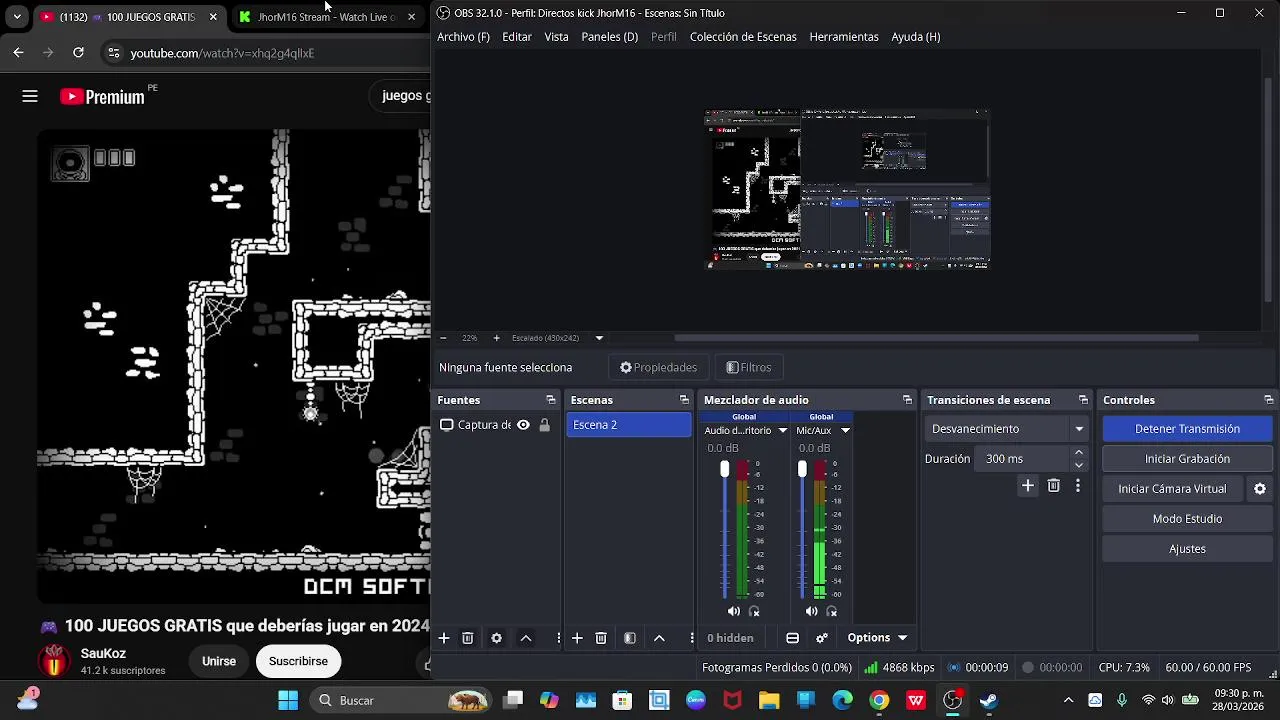Open Paneles menu in OBS

(609, 37)
